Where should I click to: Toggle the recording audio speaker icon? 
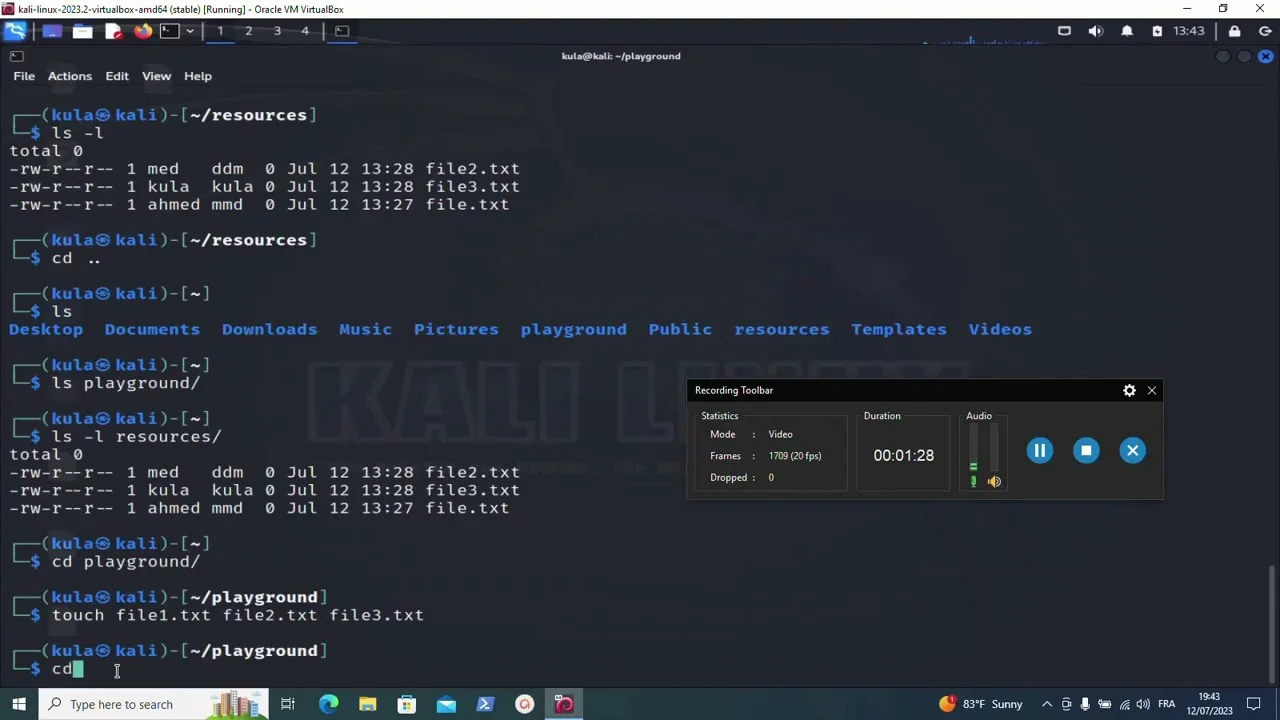(994, 482)
